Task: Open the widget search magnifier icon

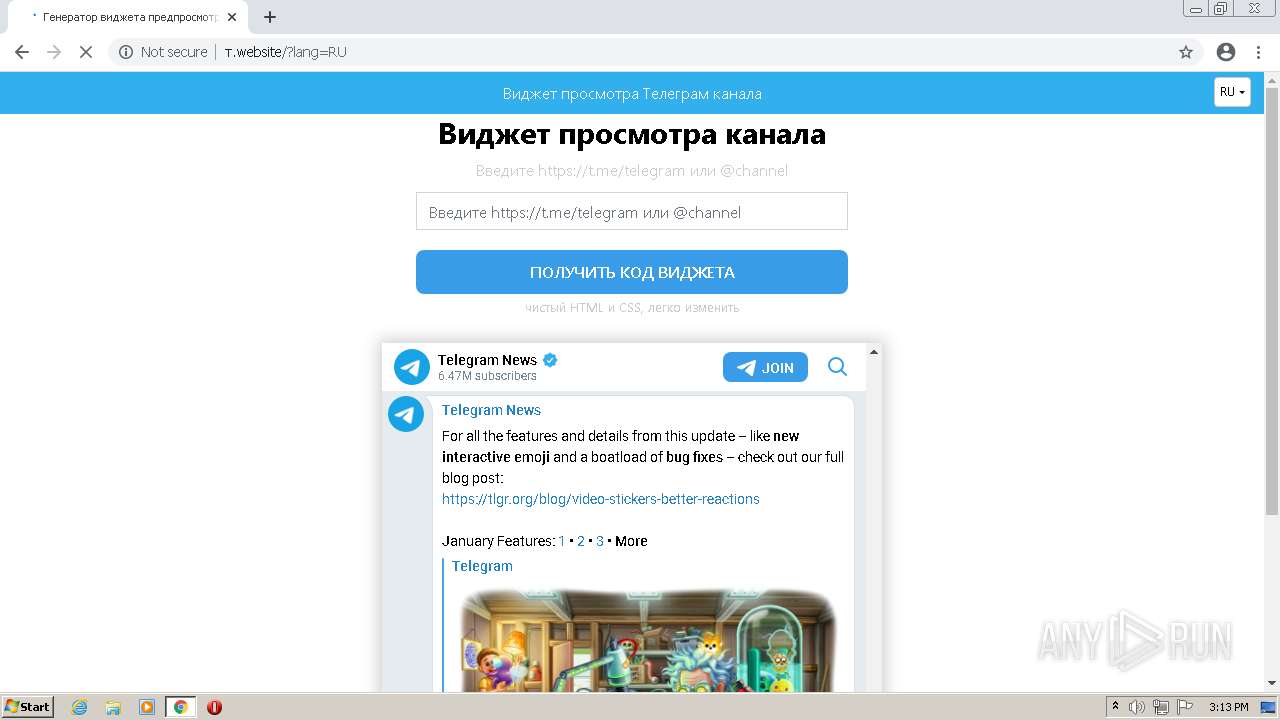Action: (837, 367)
